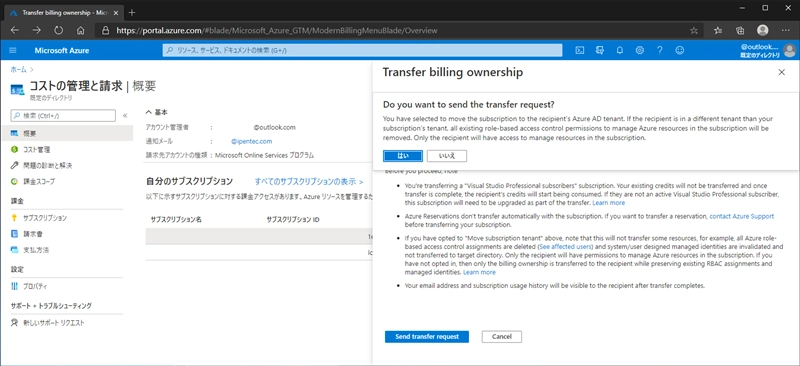800x366 pixels.
Task: Focus the Azure resource search box
Action: [x=362, y=50]
